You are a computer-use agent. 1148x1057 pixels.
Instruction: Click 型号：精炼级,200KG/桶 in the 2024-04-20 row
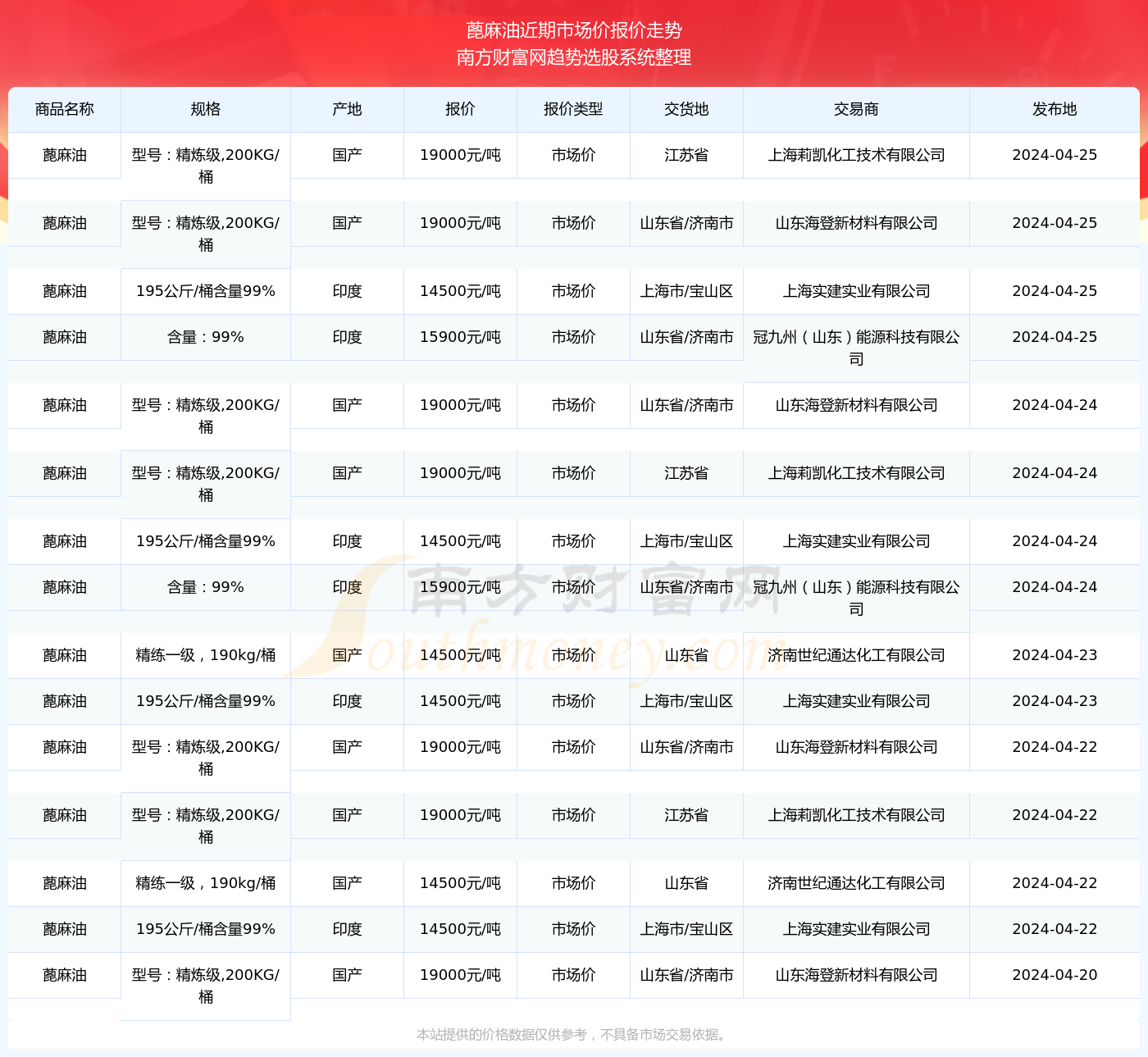coord(206,986)
